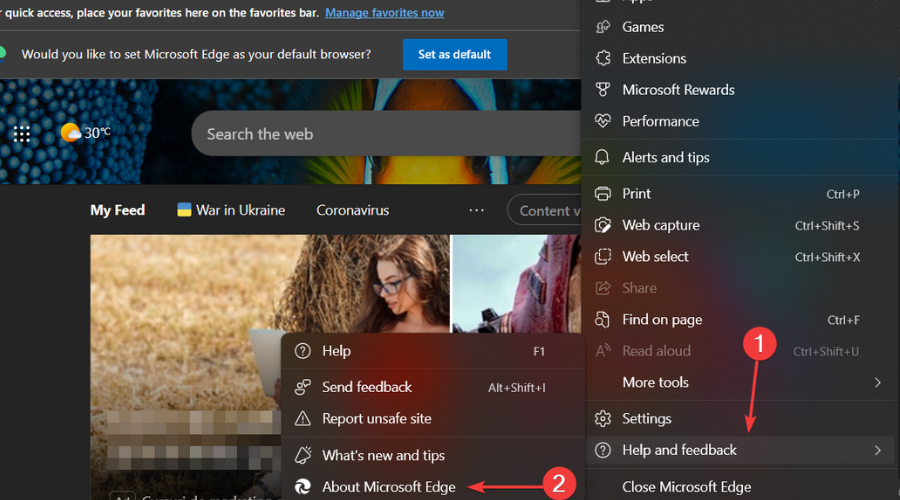The image size is (900, 500).
Task: Click the Alerts and tips bell icon
Action: pos(602,157)
